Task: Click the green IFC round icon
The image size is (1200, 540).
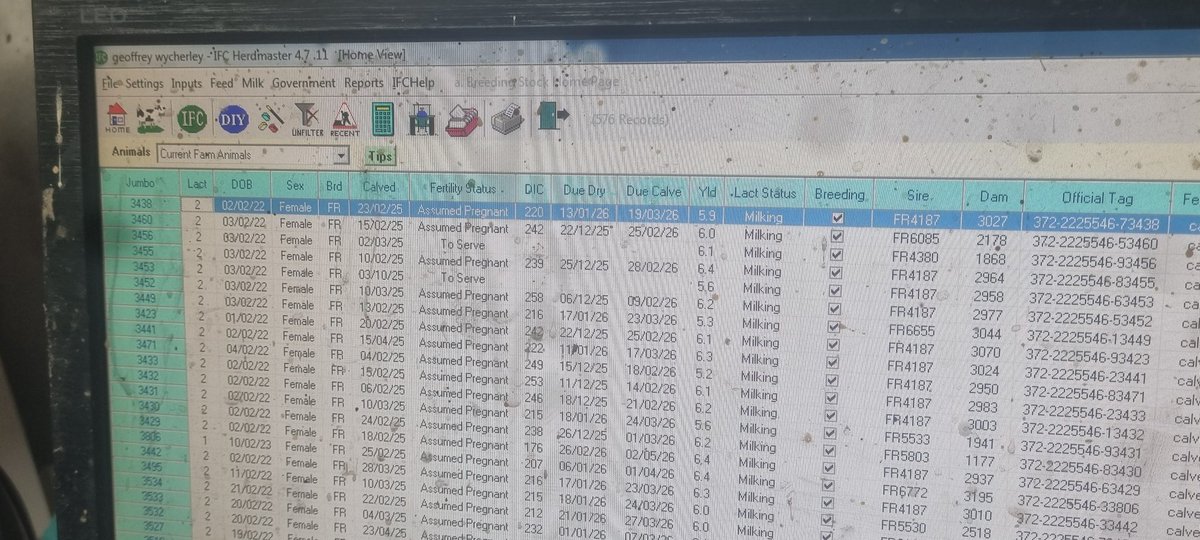Action: click(191, 119)
